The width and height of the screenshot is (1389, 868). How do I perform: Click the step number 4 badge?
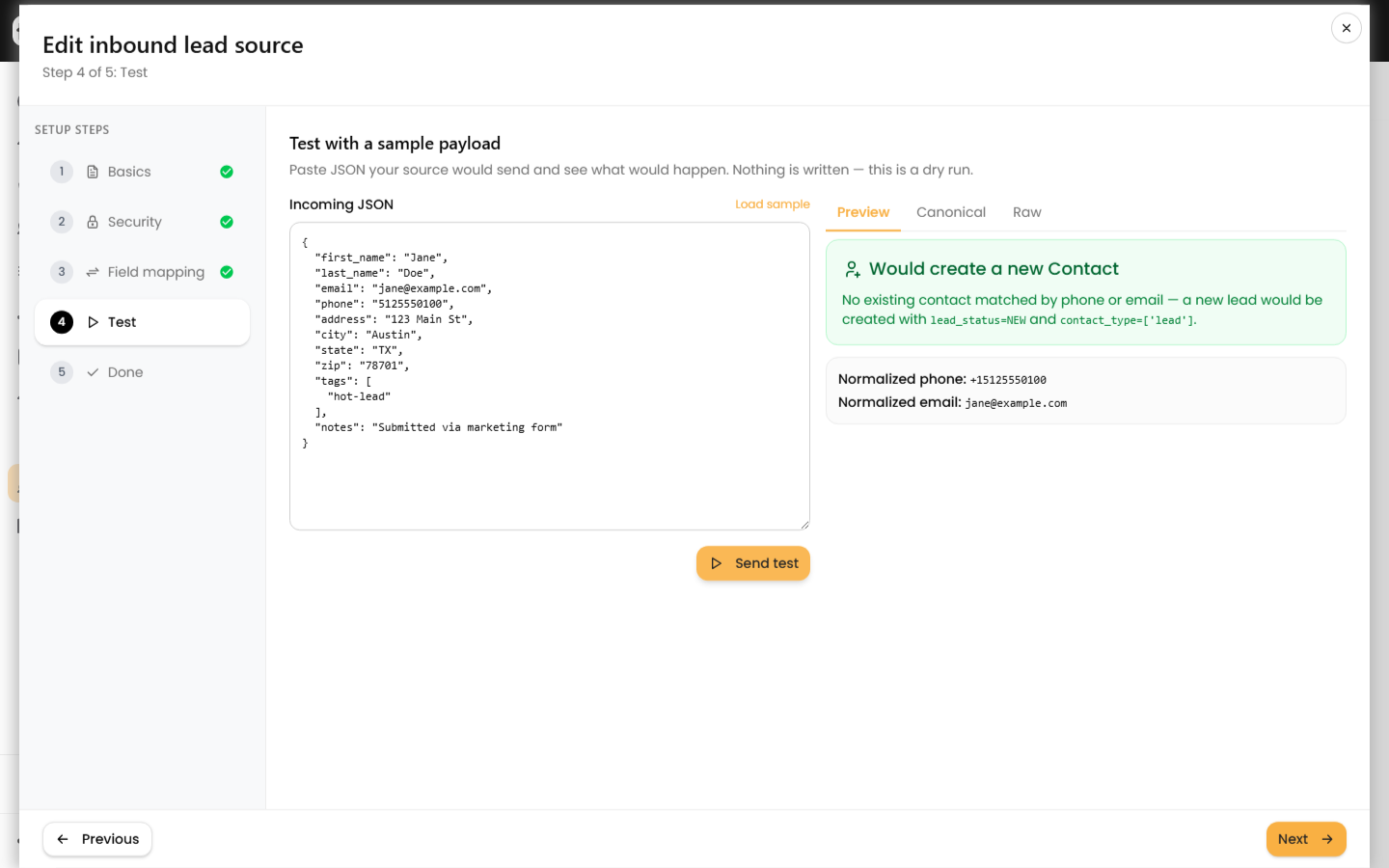click(62, 322)
